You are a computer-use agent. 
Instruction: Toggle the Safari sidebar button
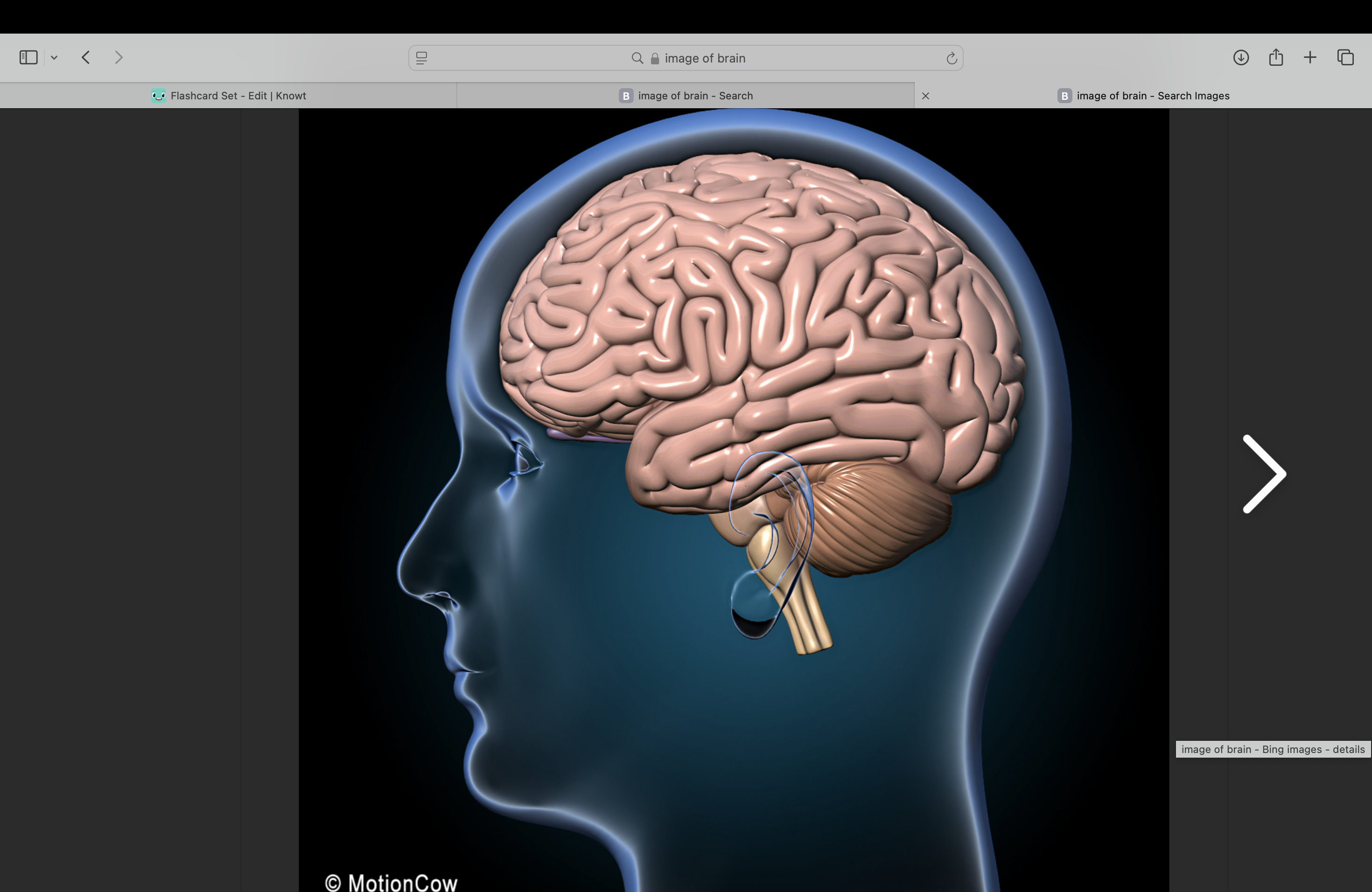pyautogui.click(x=28, y=58)
